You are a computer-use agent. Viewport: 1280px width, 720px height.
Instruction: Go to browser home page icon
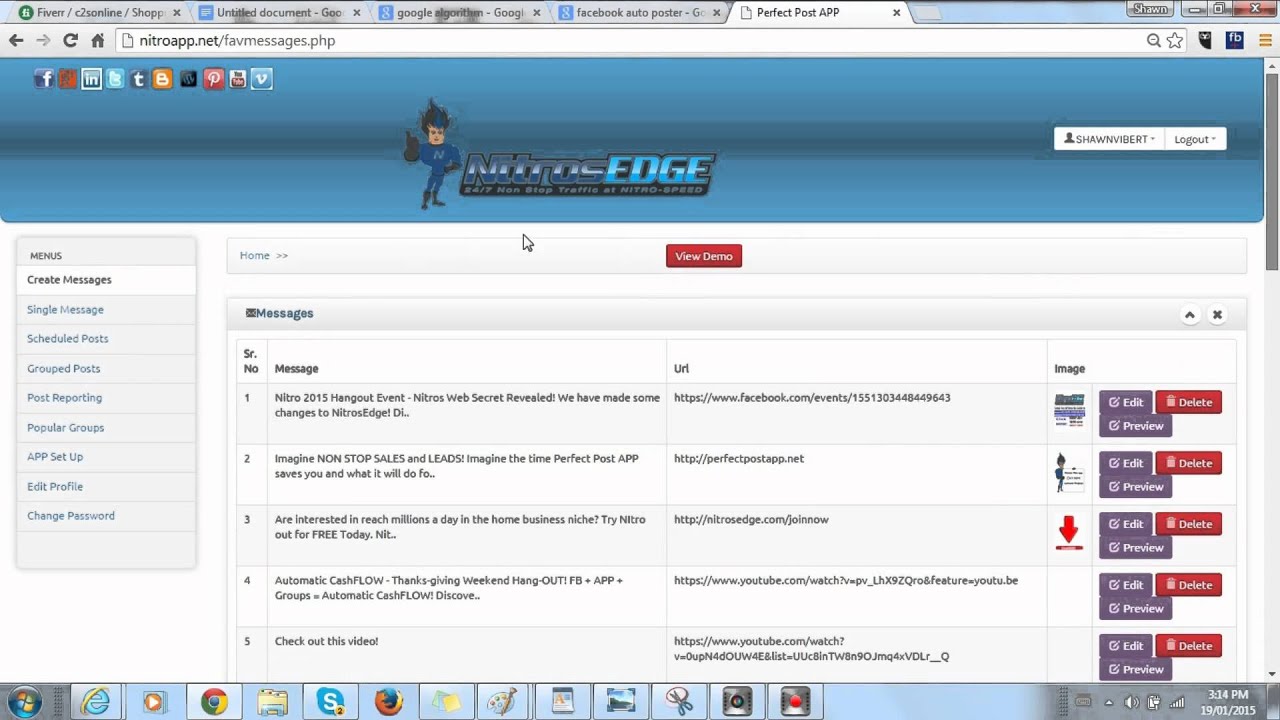97,40
